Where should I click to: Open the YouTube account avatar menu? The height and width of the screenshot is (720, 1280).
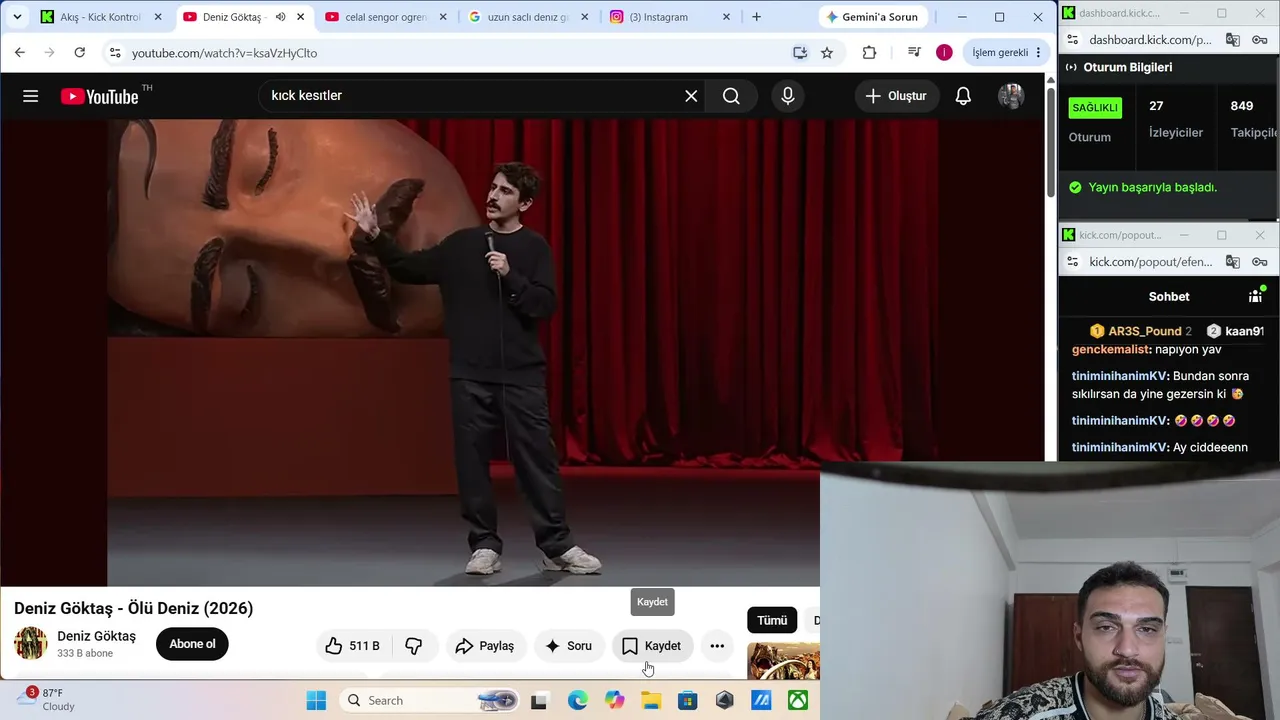1011,96
